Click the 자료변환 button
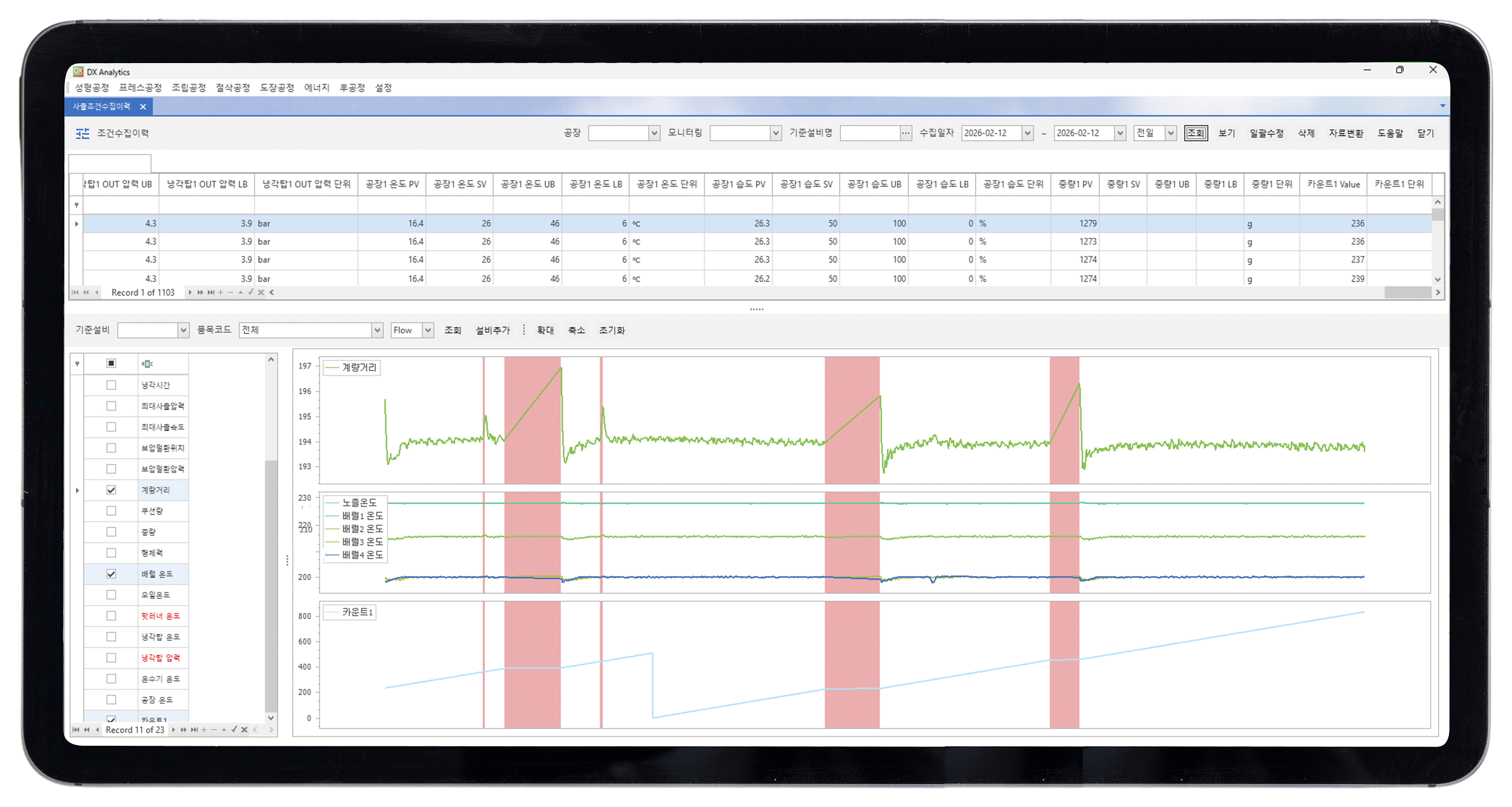Image resolution: width=1512 pixels, height=807 pixels. tap(1345, 133)
